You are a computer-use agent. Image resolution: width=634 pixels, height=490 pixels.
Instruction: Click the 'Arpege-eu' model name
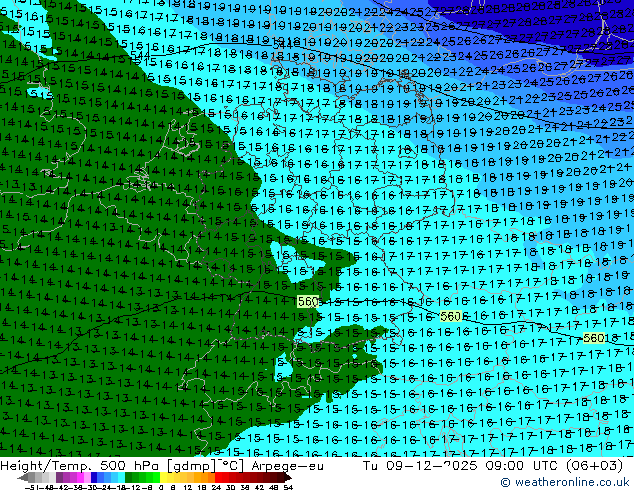pos(287,466)
